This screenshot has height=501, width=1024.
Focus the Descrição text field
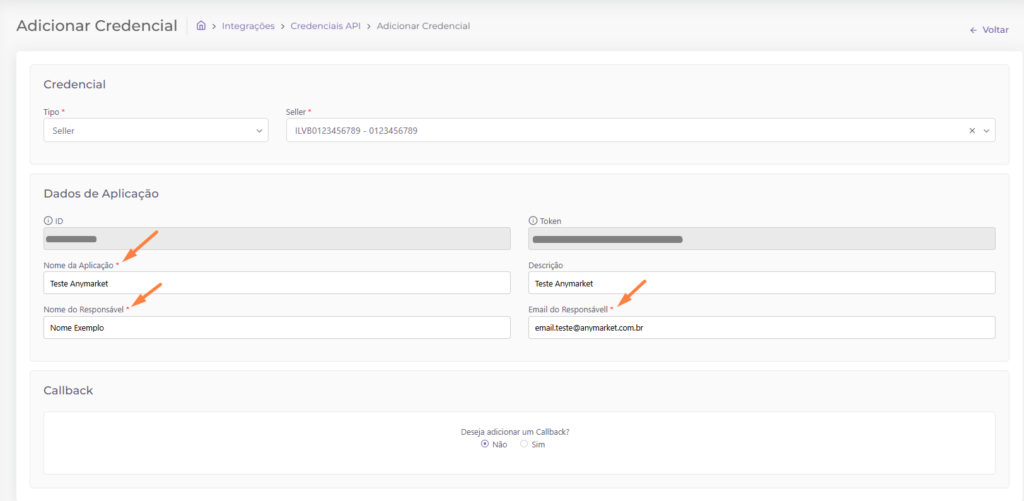pyautogui.click(x=761, y=283)
